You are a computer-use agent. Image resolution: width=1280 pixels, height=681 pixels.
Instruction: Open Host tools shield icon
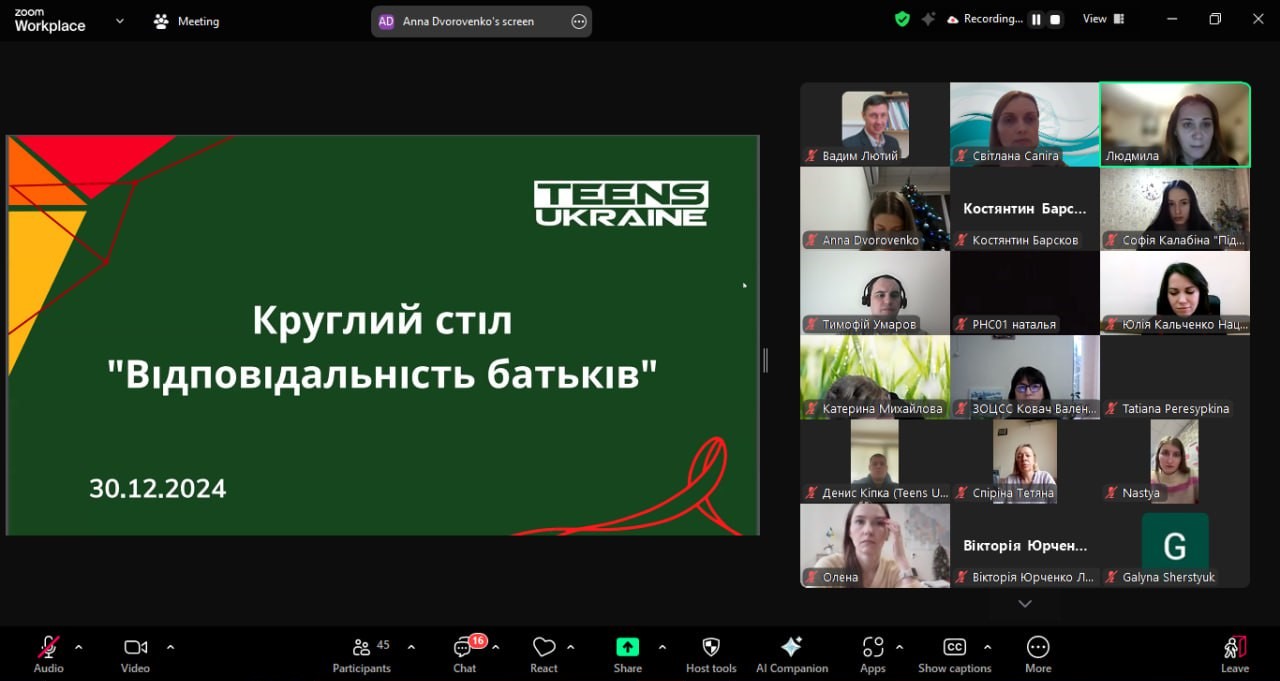711,647
